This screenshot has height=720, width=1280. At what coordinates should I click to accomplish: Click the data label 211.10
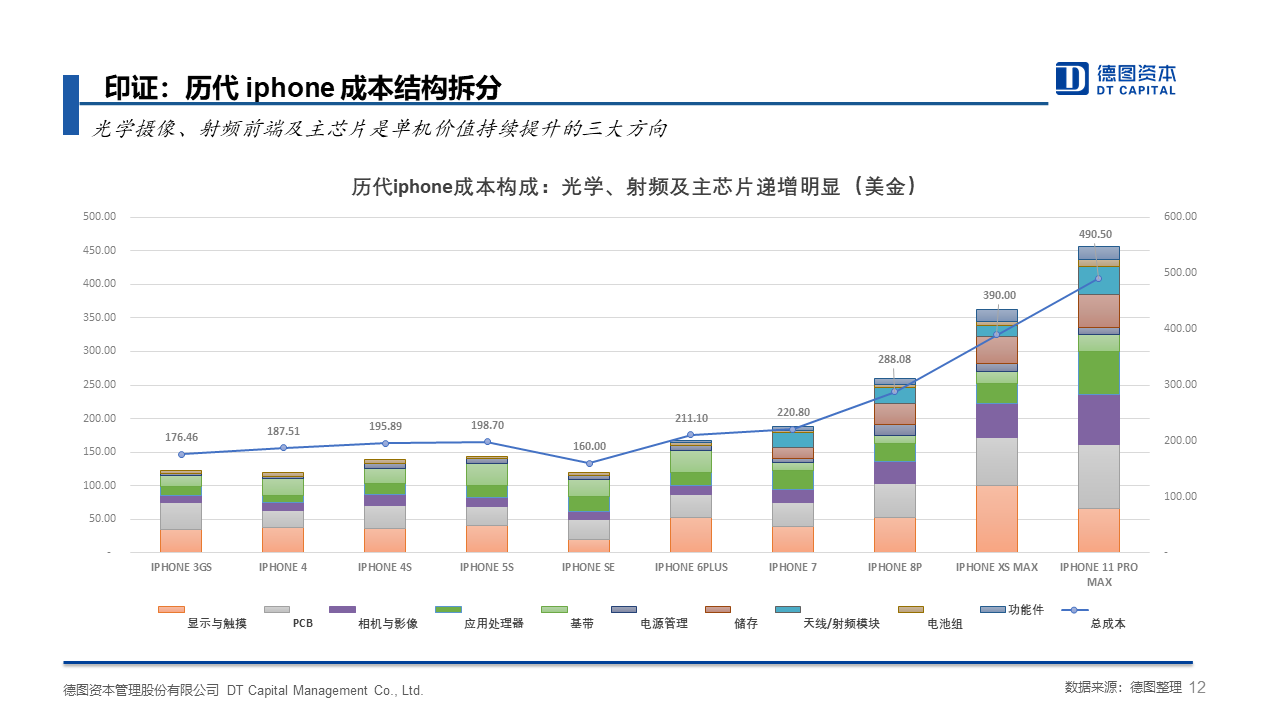coord(691,419)
